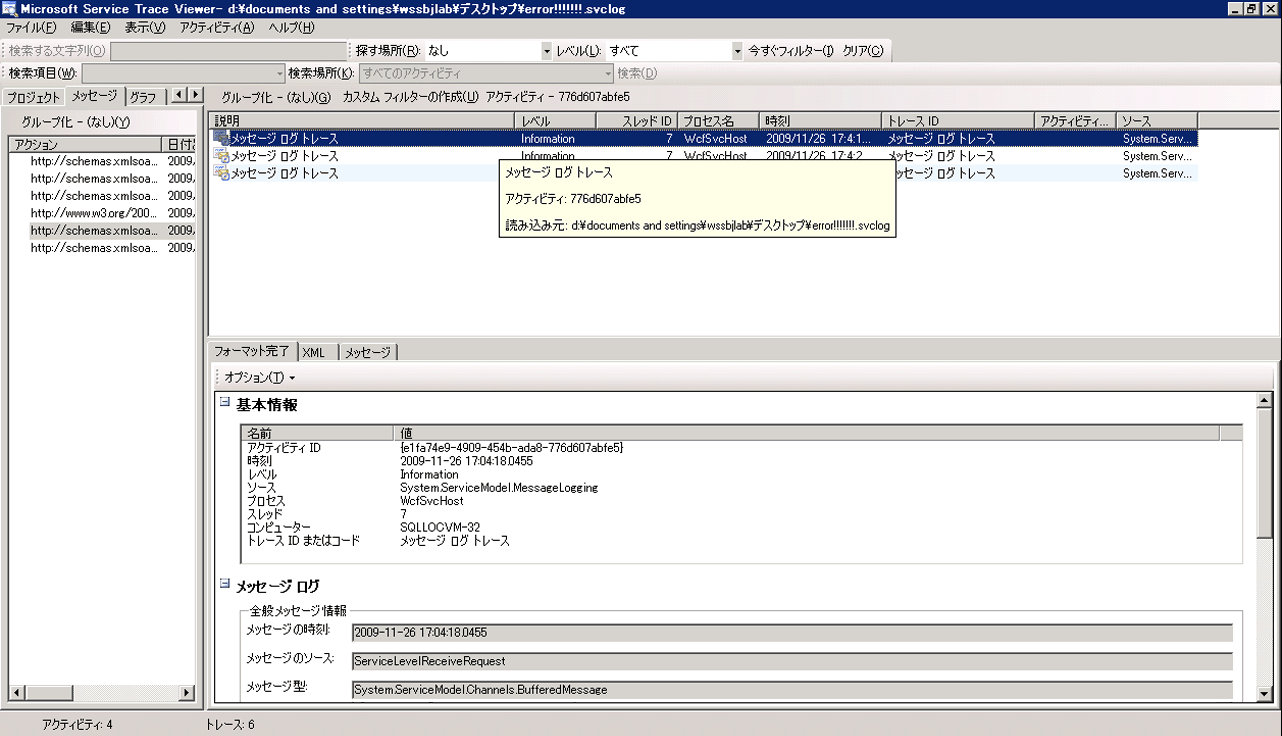This screenshot has height=736, width=1282.
Task: Open the レベル(L) combo box showing すべて
Action: coord(737,51)
